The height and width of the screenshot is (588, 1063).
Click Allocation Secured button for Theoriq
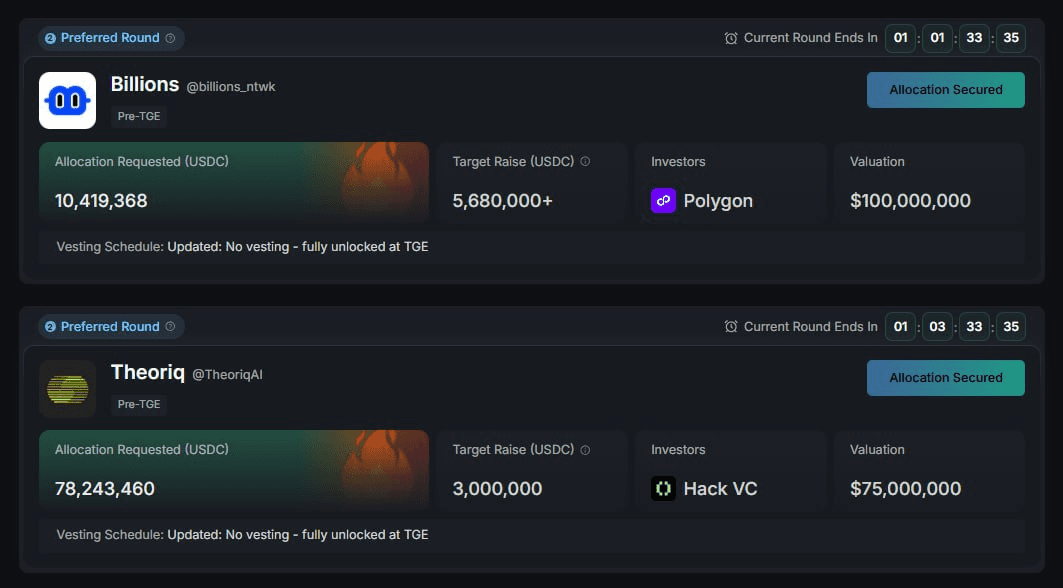coord(946,378)
